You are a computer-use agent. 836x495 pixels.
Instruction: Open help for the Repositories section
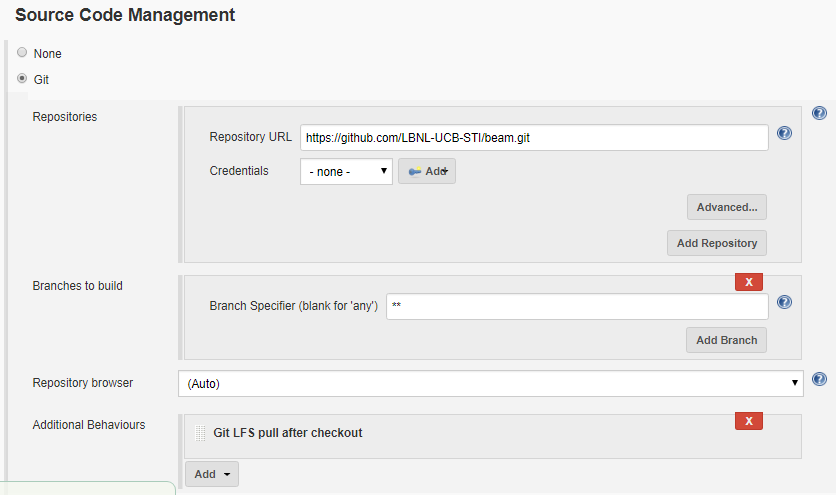tap(819, 113)
